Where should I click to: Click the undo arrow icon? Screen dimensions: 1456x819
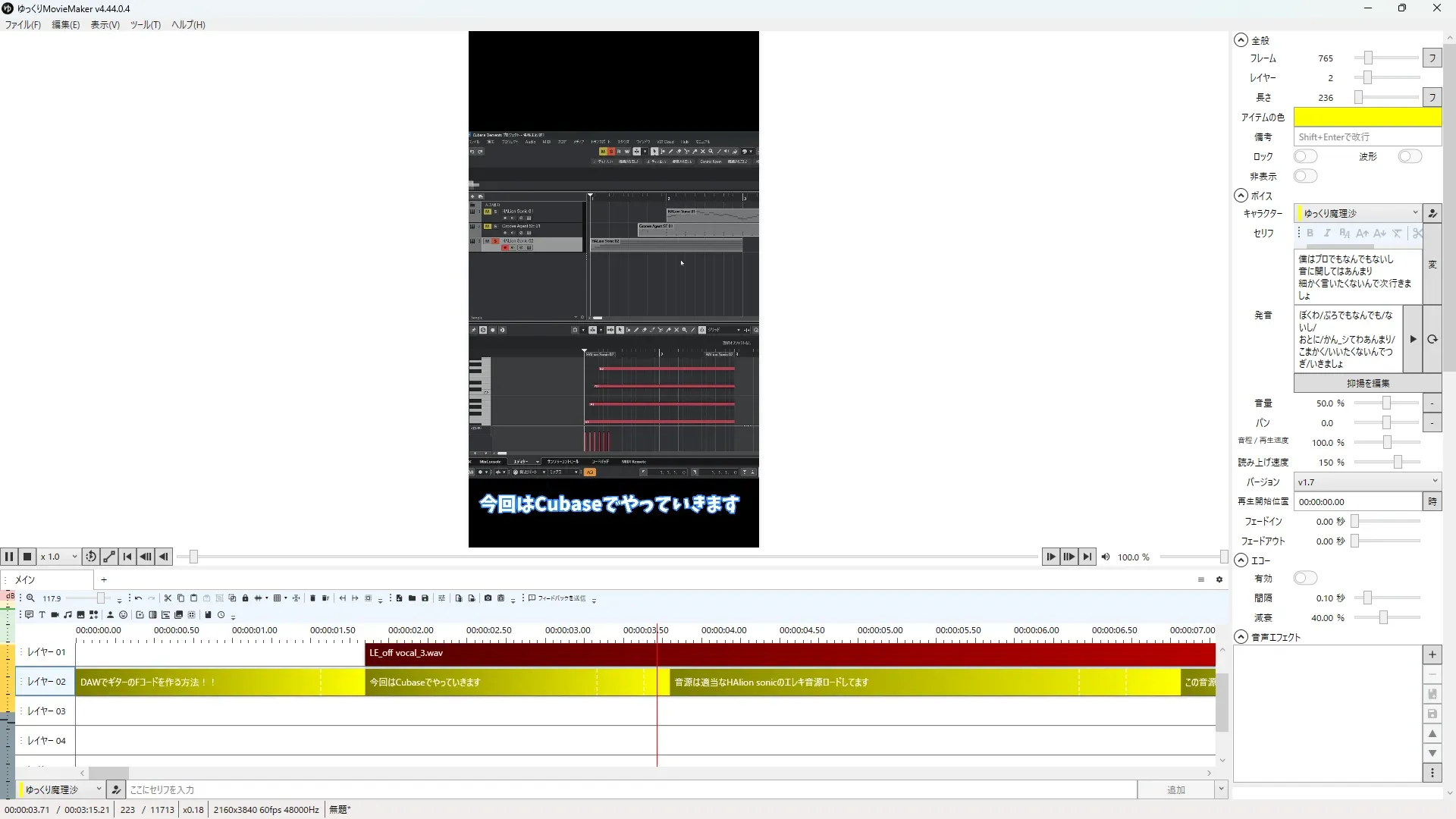[x=138, y=598]
